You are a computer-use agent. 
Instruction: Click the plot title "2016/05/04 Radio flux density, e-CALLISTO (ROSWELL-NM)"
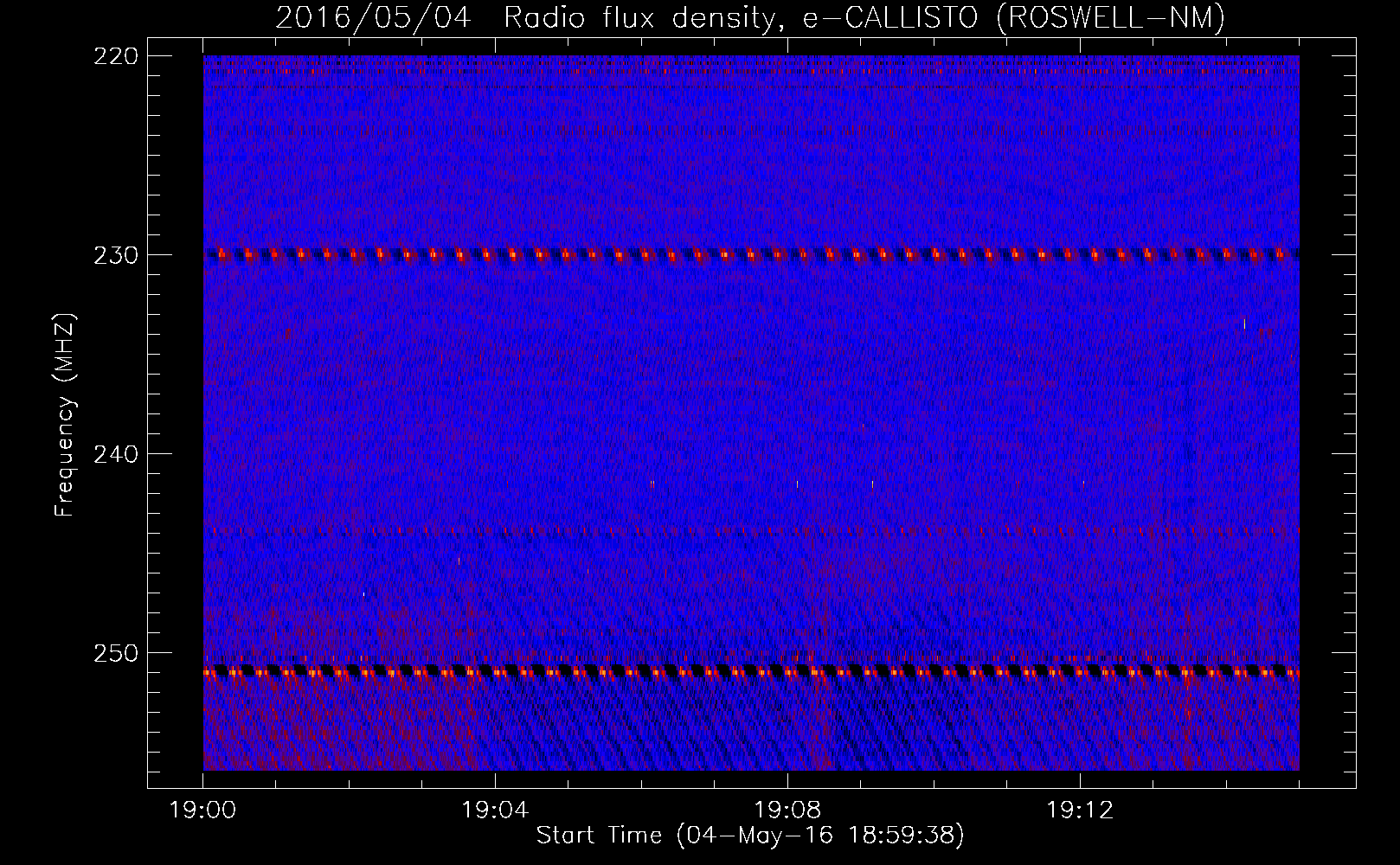point(750,17)
